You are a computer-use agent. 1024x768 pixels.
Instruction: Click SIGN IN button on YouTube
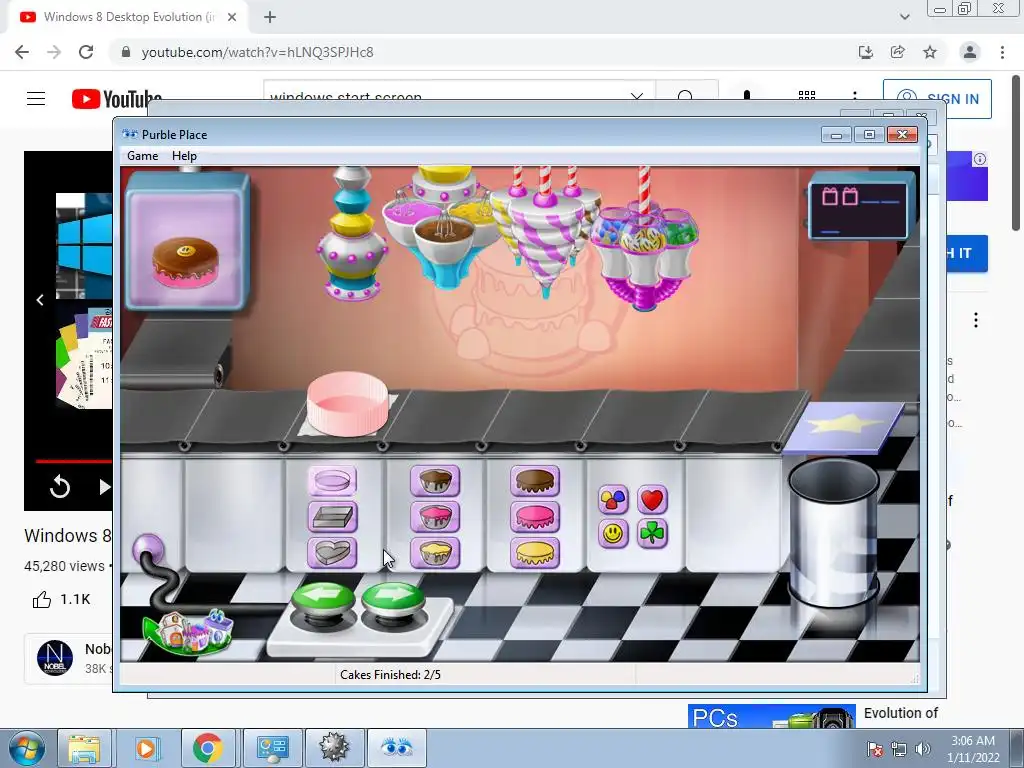pyautogui.click(x=937, y=99)
